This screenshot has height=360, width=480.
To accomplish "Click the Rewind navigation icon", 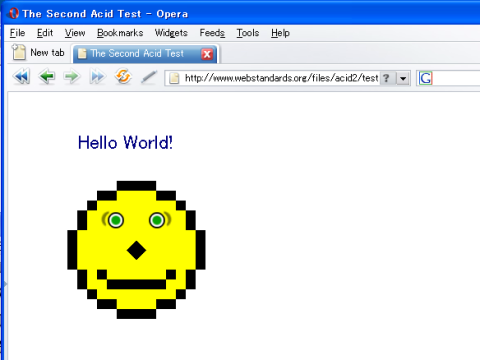I will click(x=22, y=77).
